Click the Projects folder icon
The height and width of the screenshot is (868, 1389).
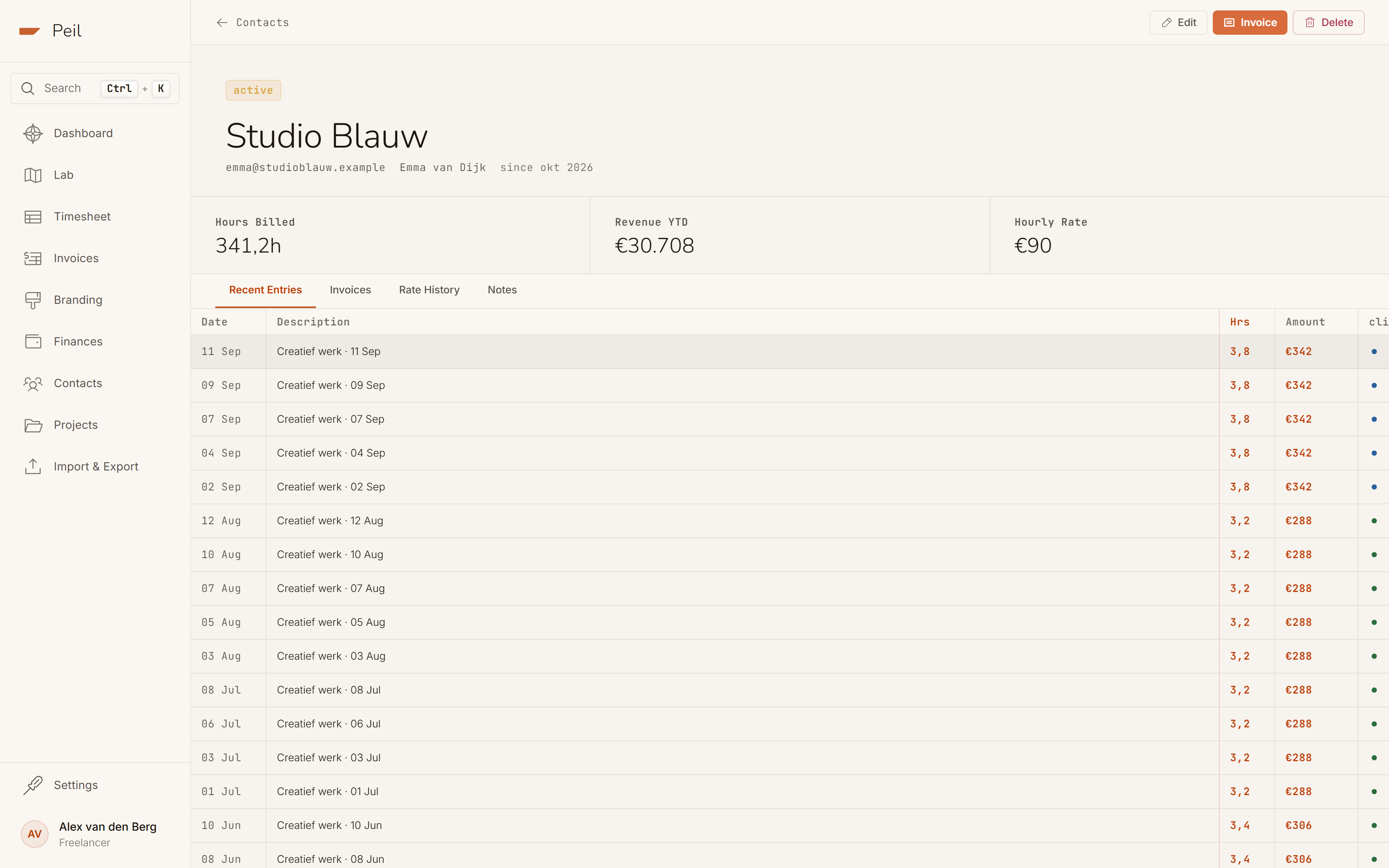click(33, 425)
